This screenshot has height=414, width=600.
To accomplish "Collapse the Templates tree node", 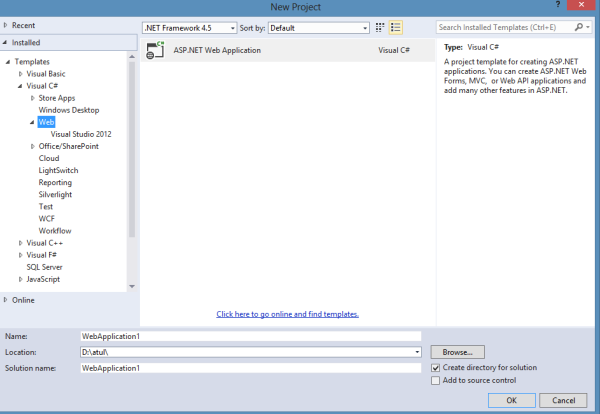I will pyautogui.click(x=8, y=62).
